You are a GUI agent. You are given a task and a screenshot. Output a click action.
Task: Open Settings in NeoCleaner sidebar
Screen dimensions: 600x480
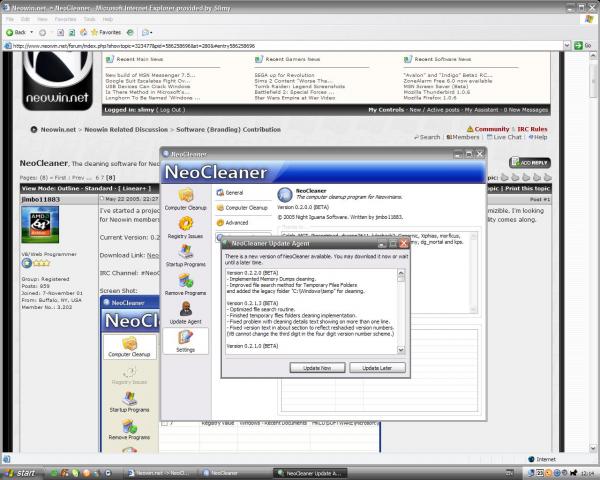186,341
